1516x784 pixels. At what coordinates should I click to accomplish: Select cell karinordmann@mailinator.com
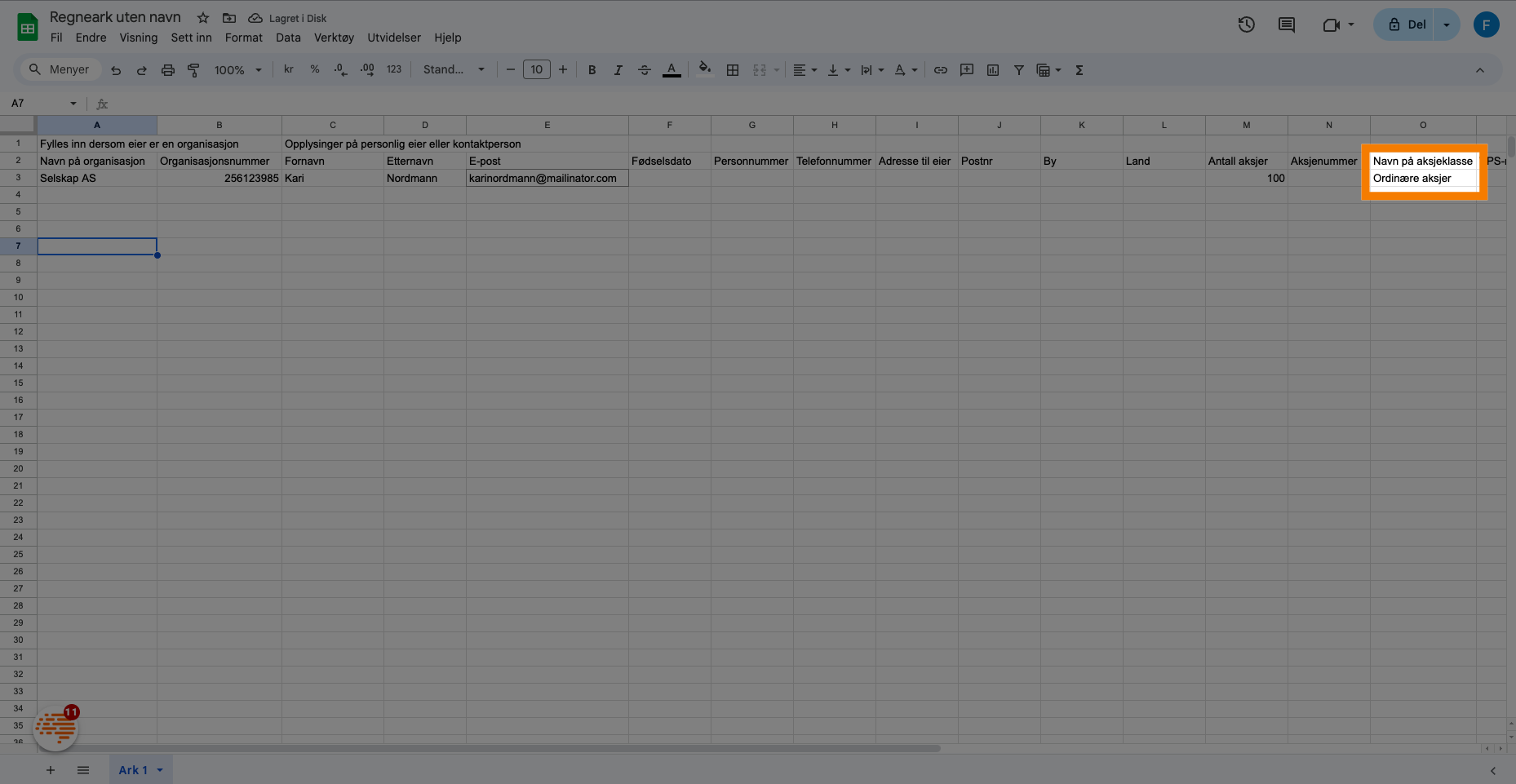pyautogui.click(x=547, y=178)
